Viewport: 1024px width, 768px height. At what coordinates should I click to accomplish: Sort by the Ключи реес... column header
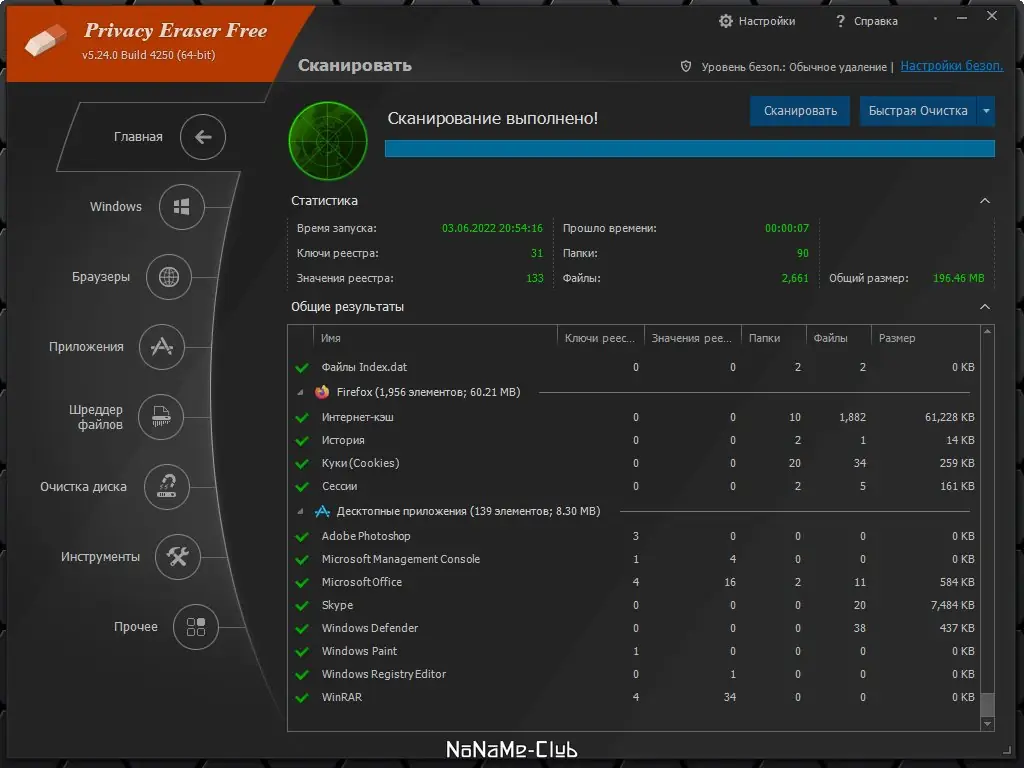pos(601,338)
